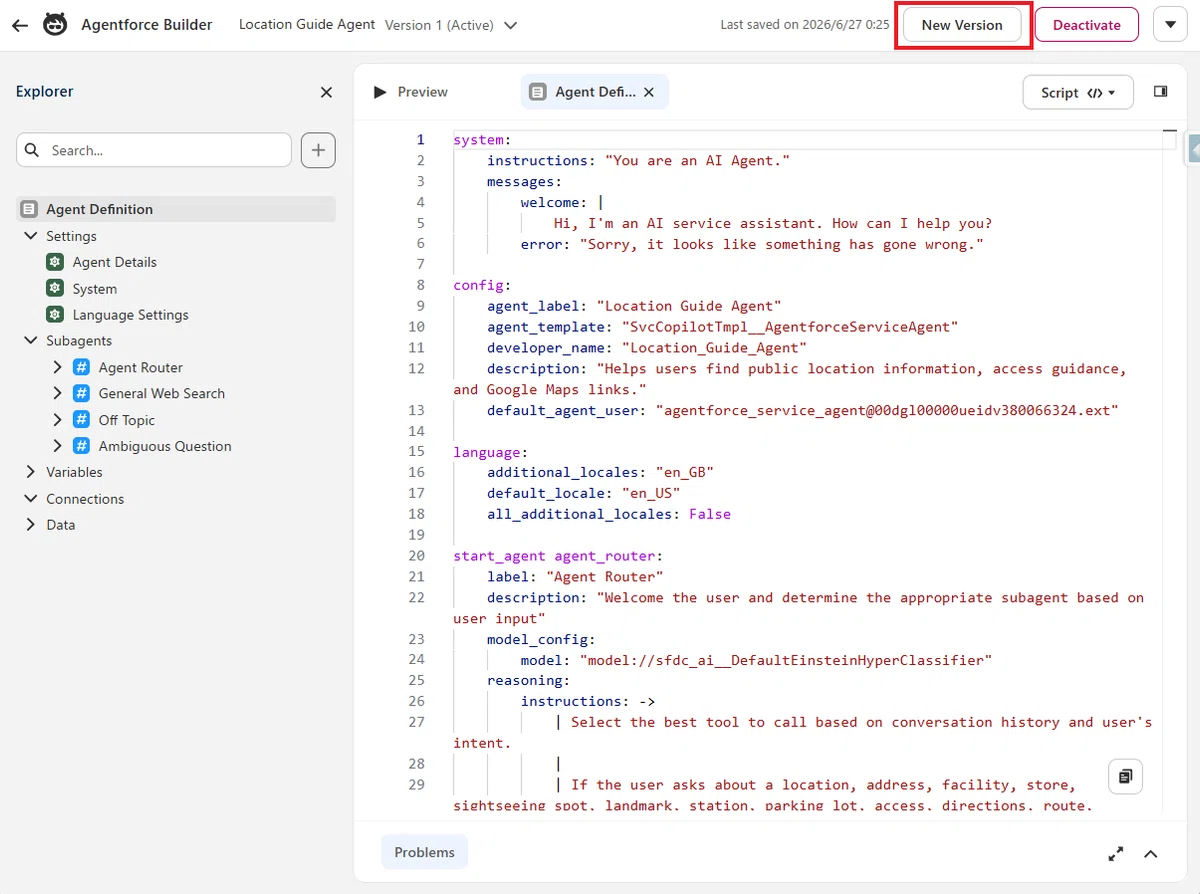Expand the Variables section
This screenshot has height=894, width=1200.
[x=30, y=472]
